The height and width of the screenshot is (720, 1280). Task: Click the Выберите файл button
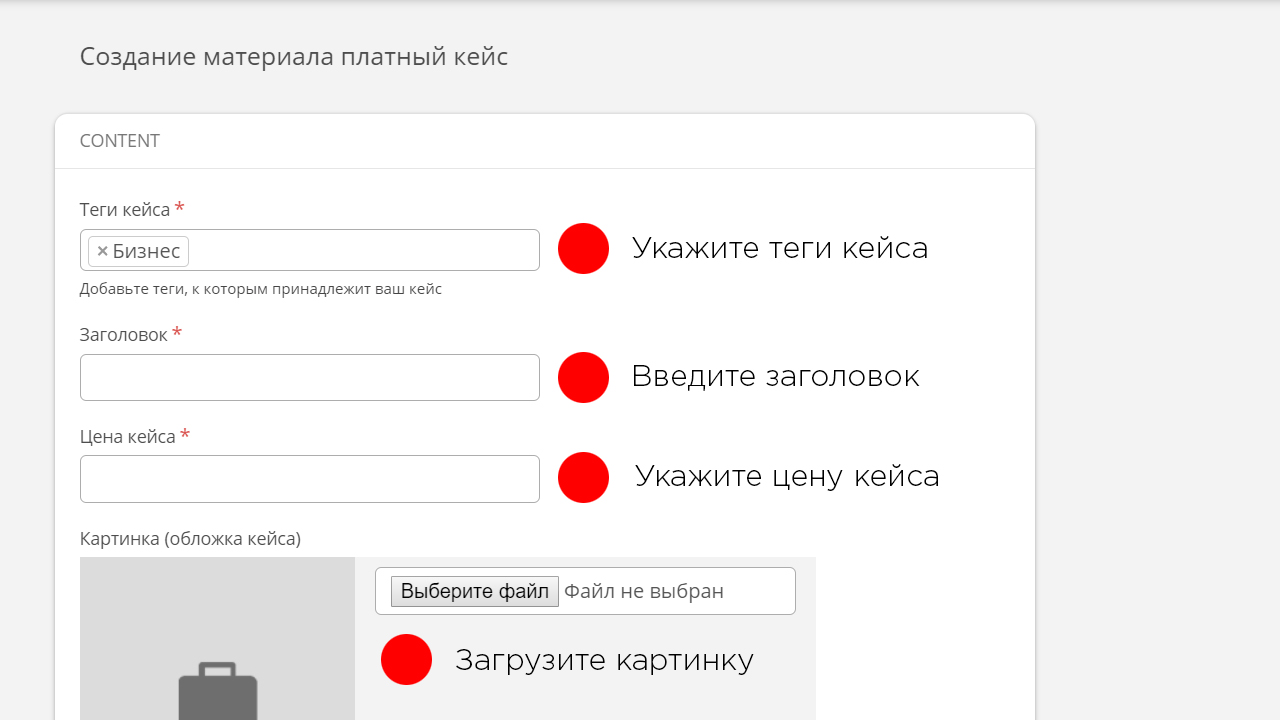474,591
